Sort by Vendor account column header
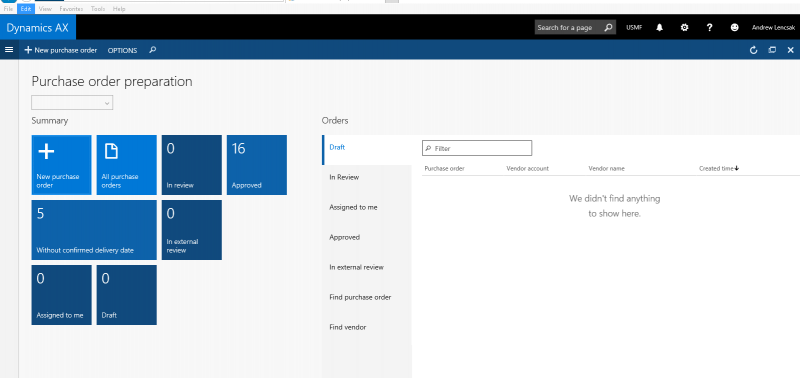 point(528,168)
